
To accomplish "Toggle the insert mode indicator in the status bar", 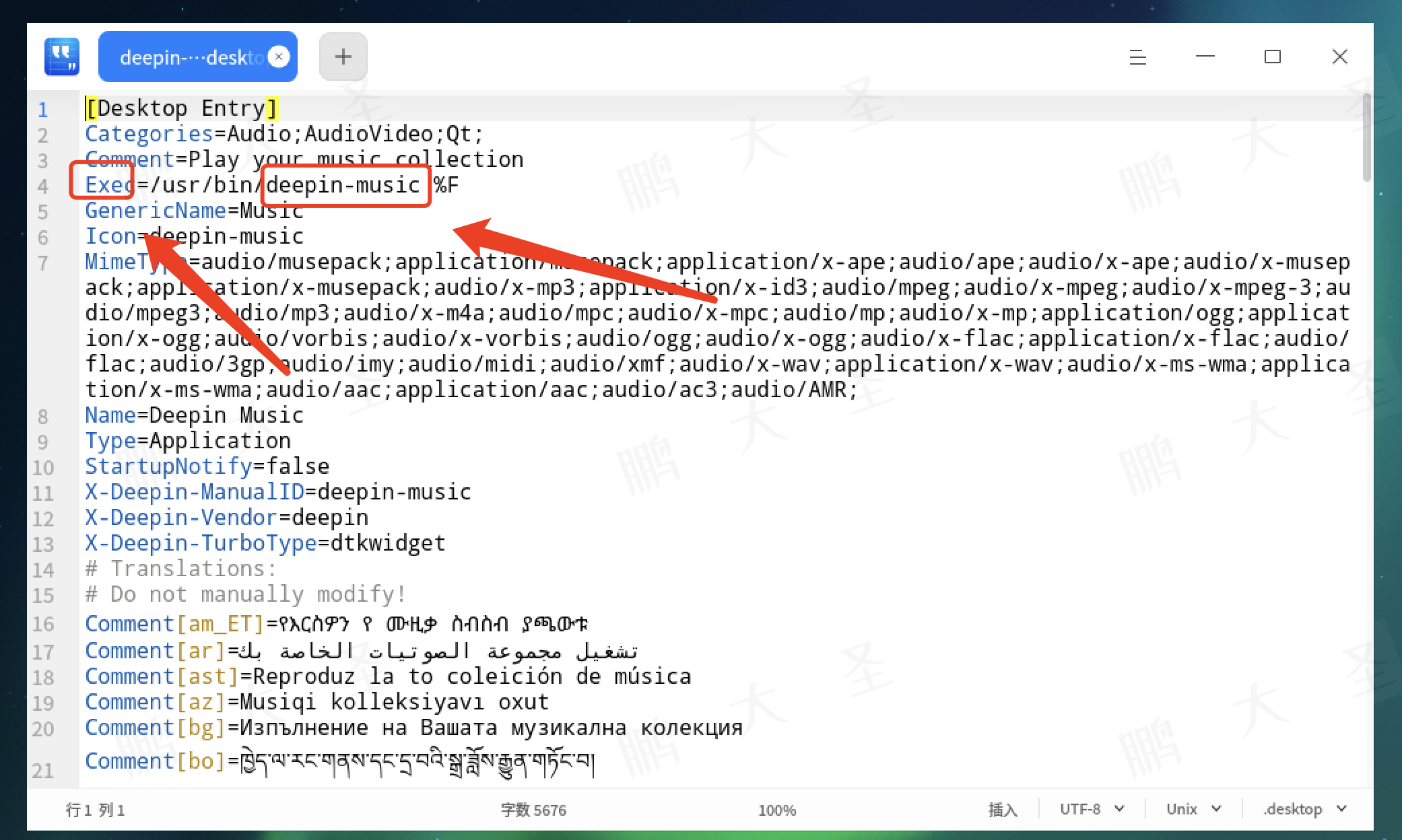I will [1002, 810].
